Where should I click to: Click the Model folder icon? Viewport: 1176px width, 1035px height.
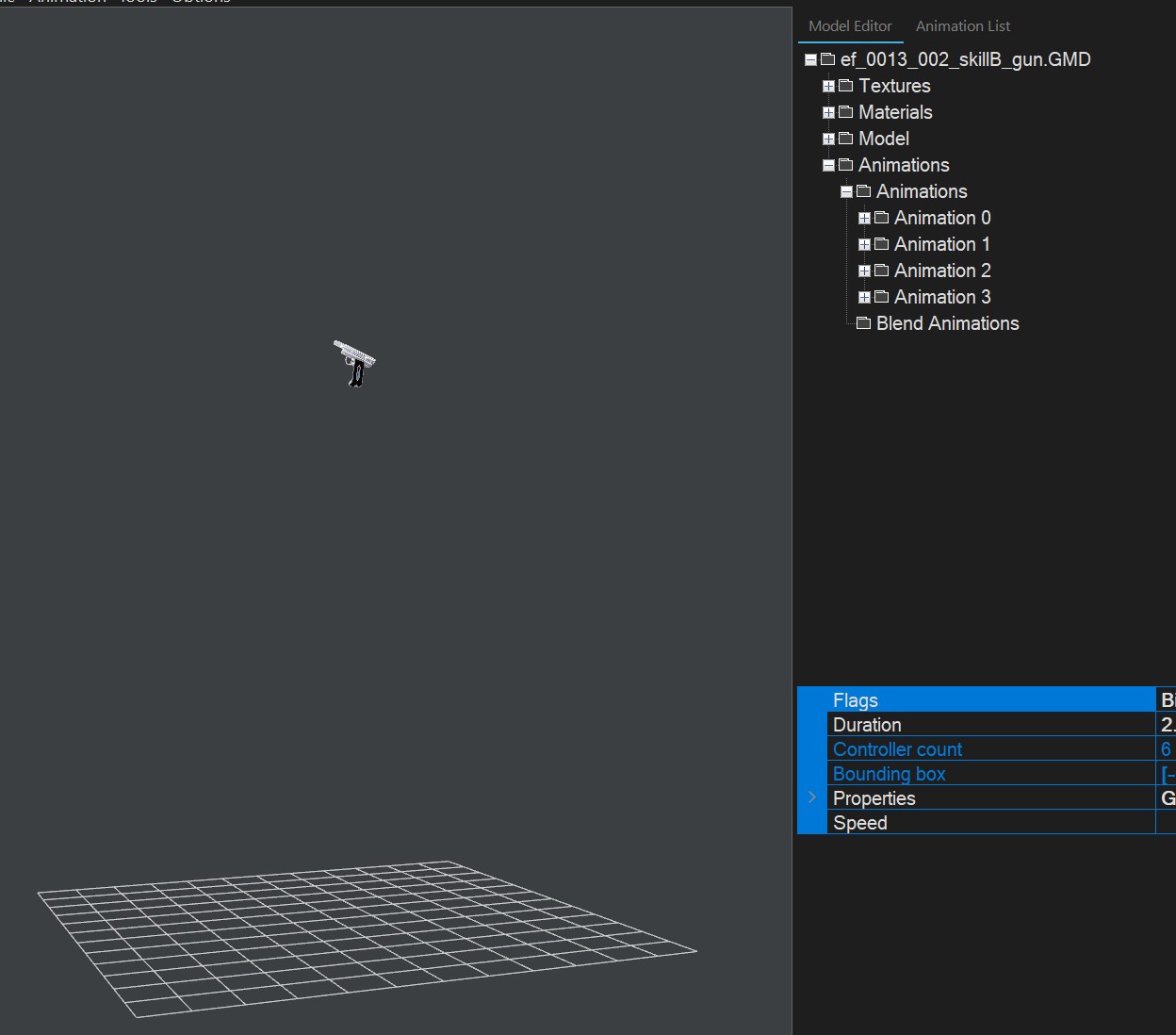point(846,139)
